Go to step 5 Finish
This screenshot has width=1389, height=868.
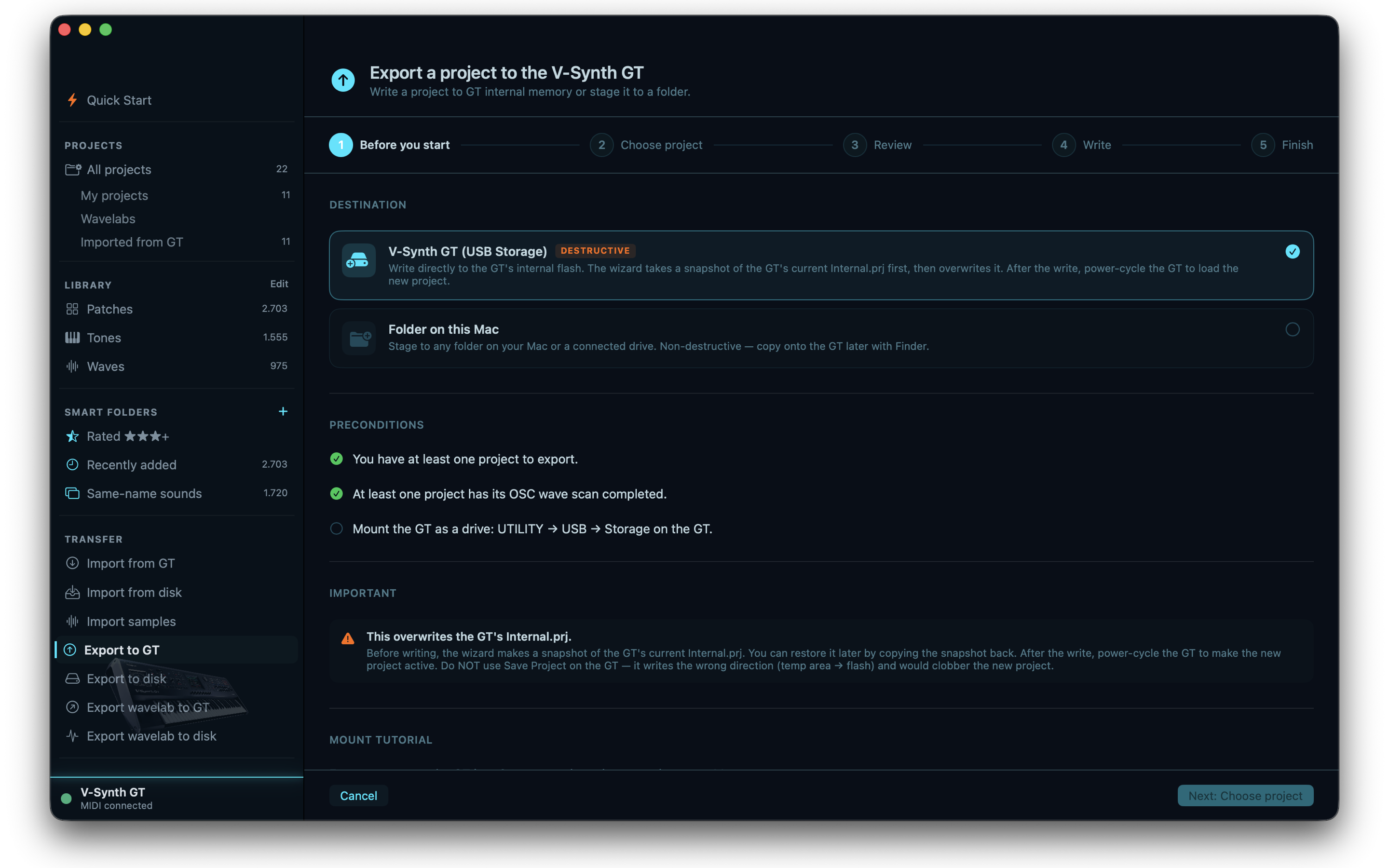[1282, 145]
